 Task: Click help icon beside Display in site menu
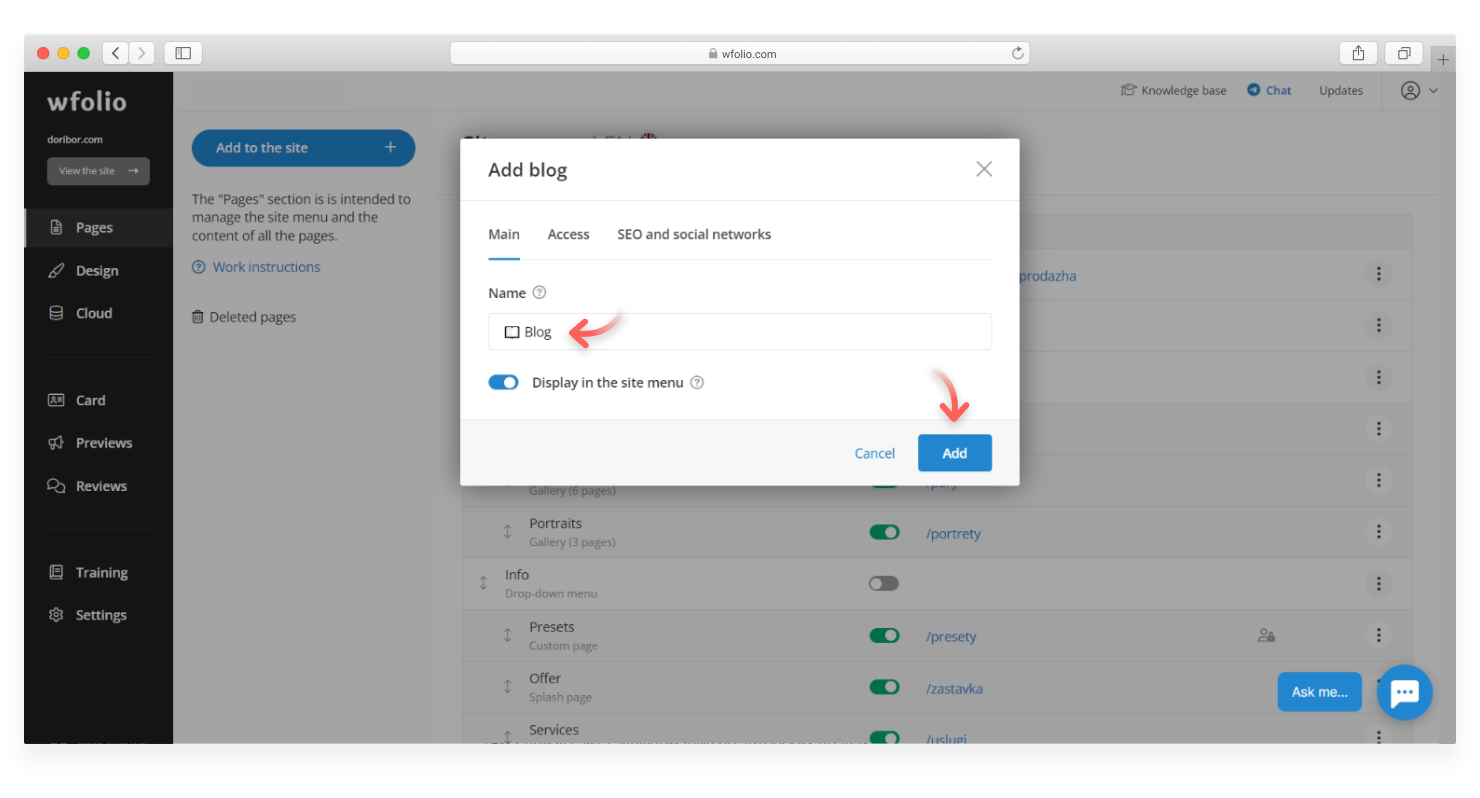click(x=697, y=382)
